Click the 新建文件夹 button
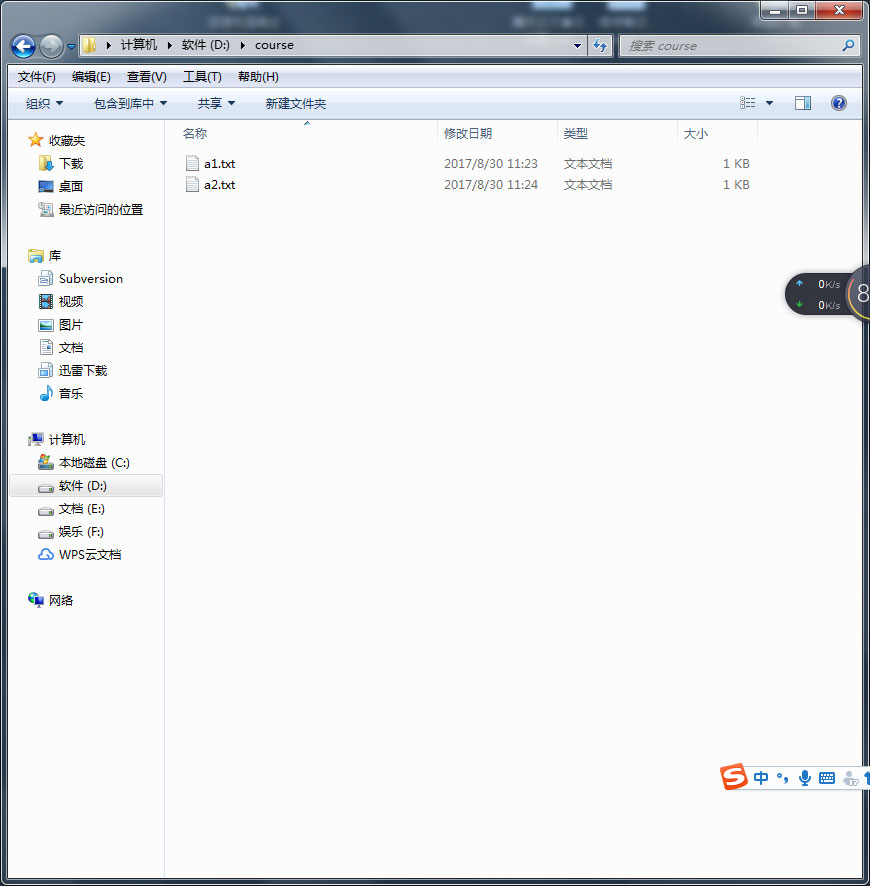The width and height of the screenshot is (870, 886). [295, 102]
